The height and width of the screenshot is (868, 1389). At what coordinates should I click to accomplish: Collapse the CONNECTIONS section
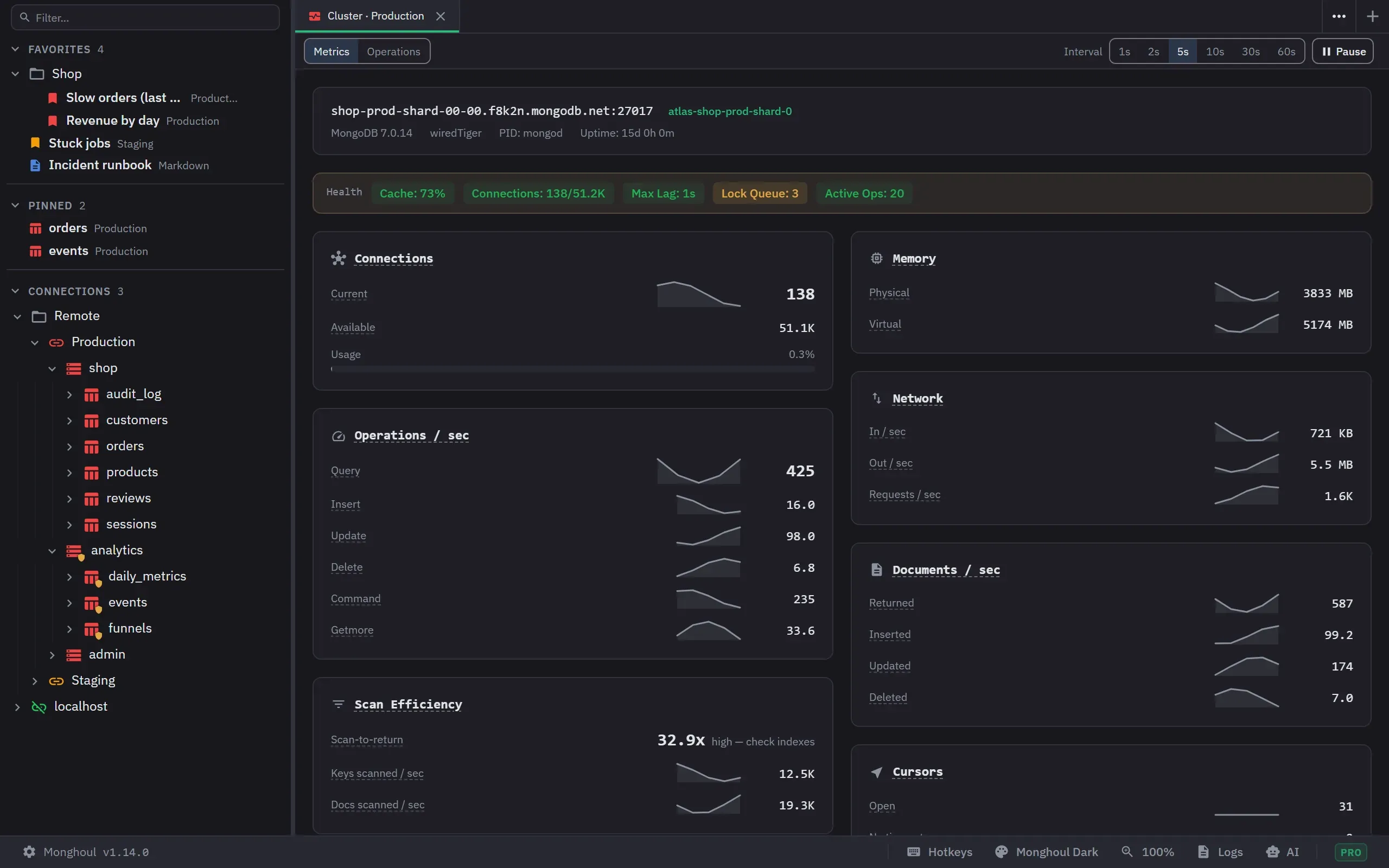16,291
